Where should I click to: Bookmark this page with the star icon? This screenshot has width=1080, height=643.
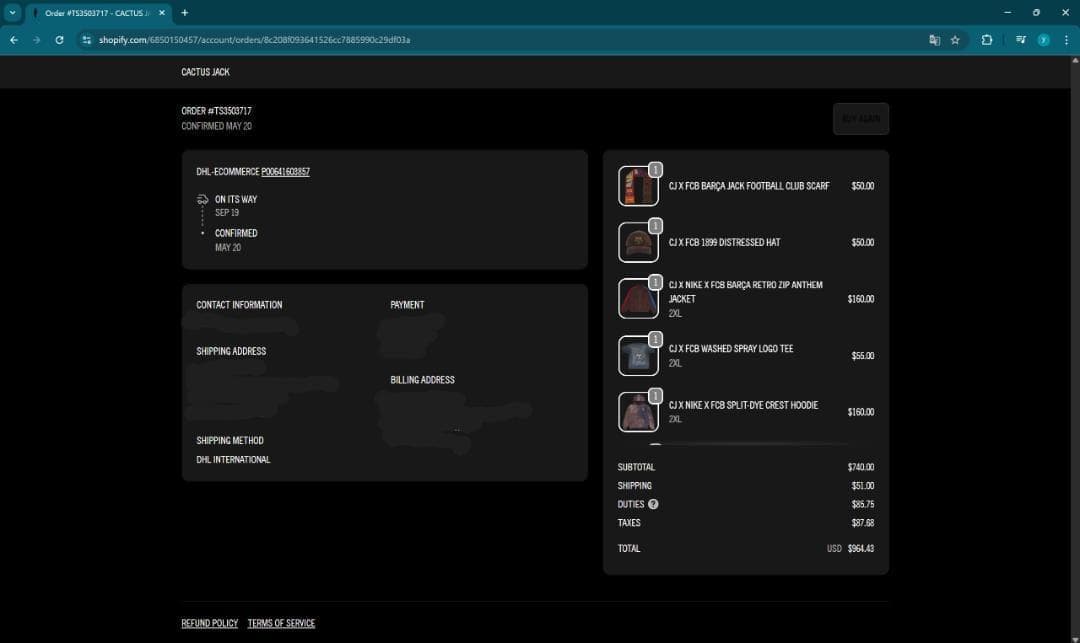955,40
